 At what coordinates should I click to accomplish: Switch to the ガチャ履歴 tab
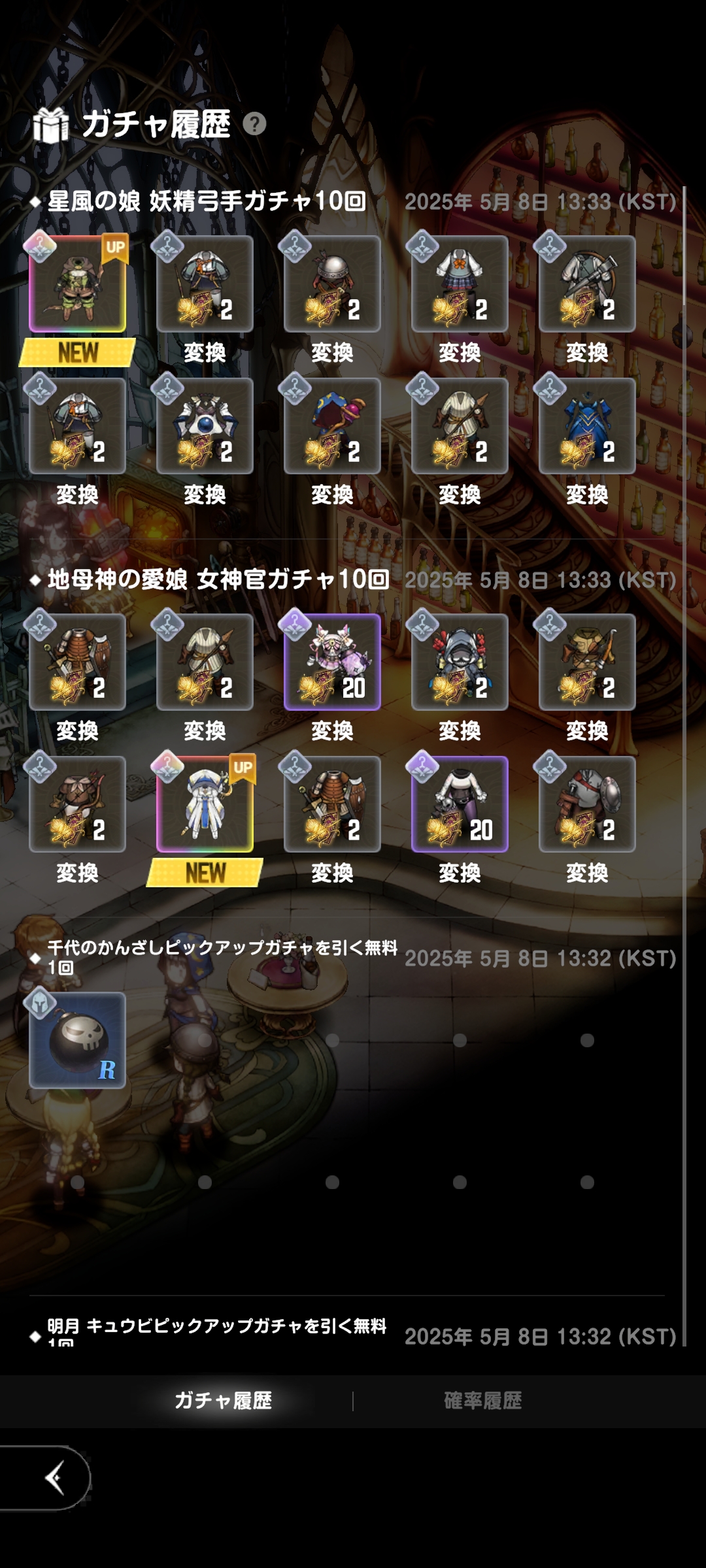(223, 1401)
